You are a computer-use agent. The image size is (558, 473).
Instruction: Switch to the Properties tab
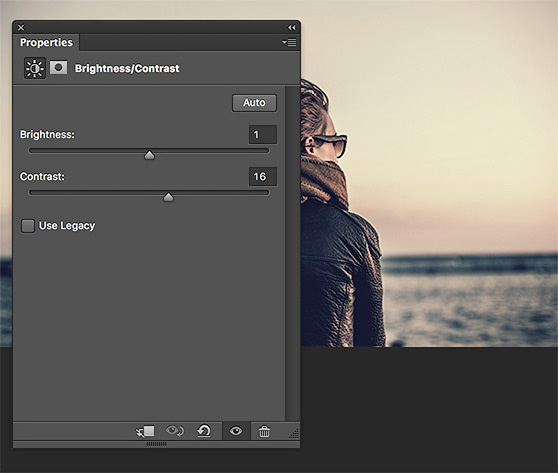coord(46,42)
